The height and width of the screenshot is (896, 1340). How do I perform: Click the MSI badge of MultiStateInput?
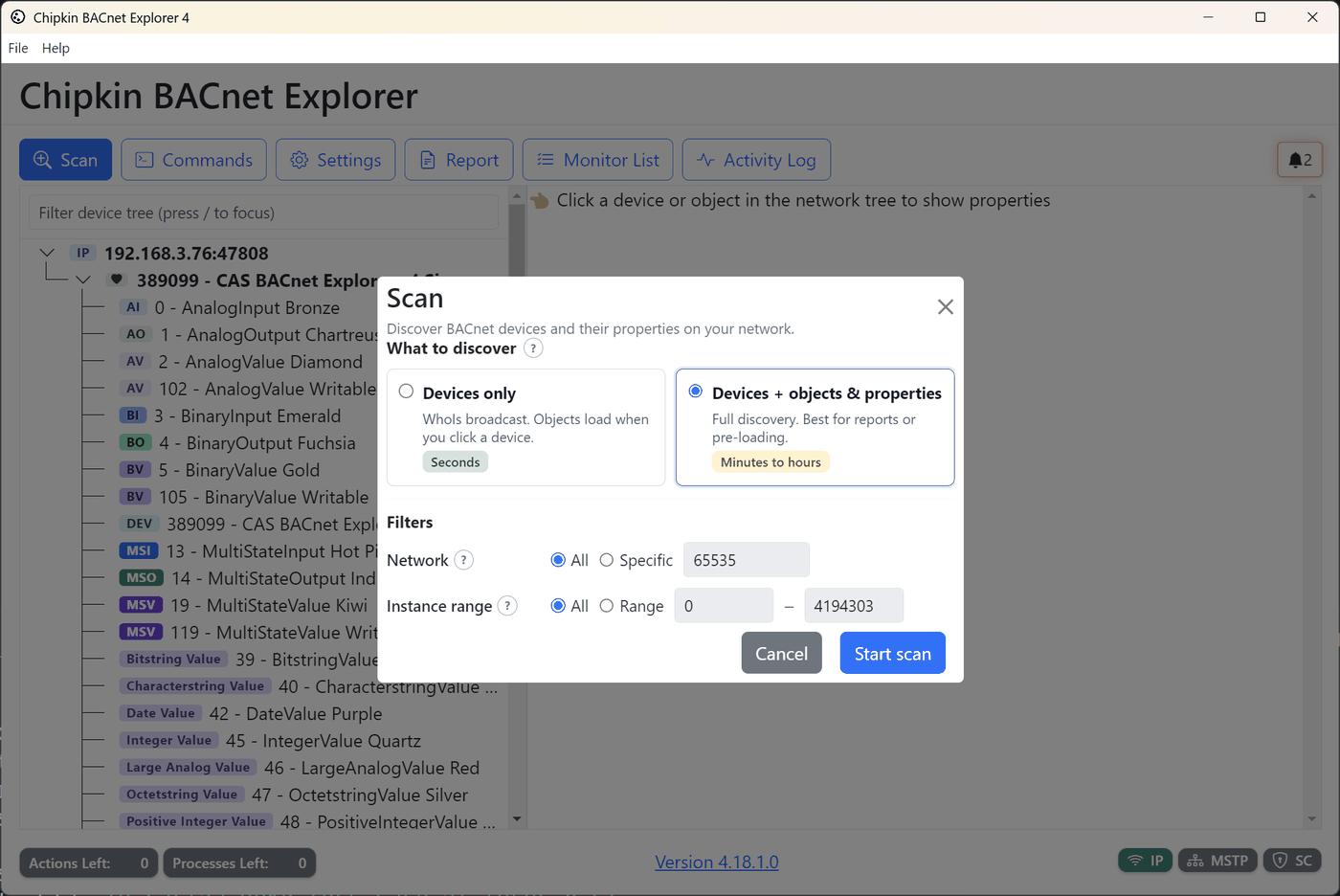pos(139,550)
